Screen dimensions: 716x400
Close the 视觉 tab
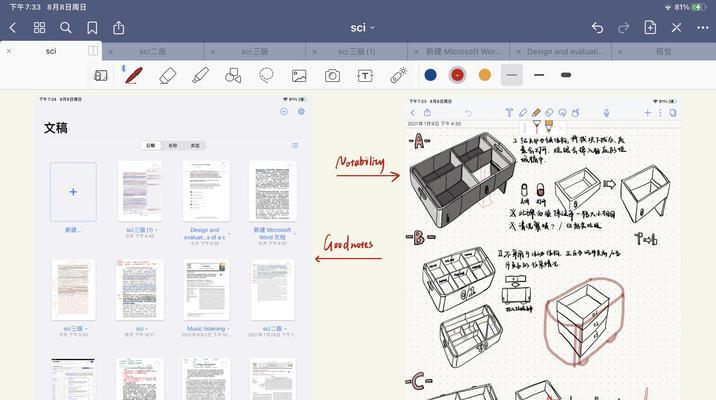620,52
